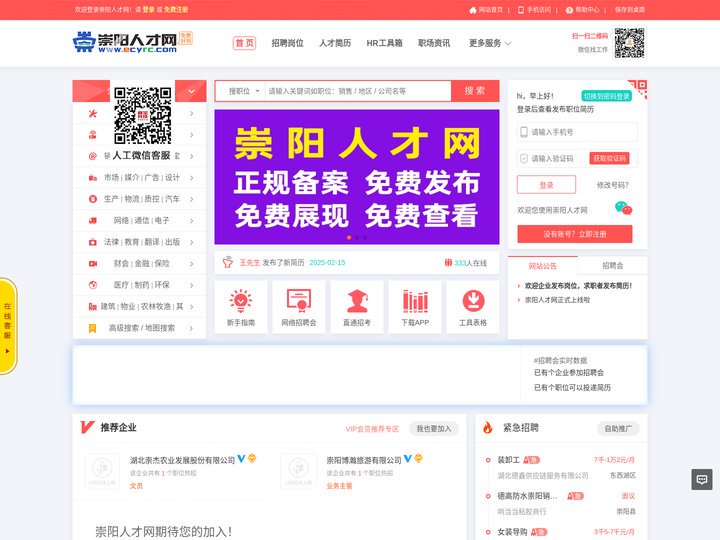Select the third banner carousel dot

click(x=365, y=237)
